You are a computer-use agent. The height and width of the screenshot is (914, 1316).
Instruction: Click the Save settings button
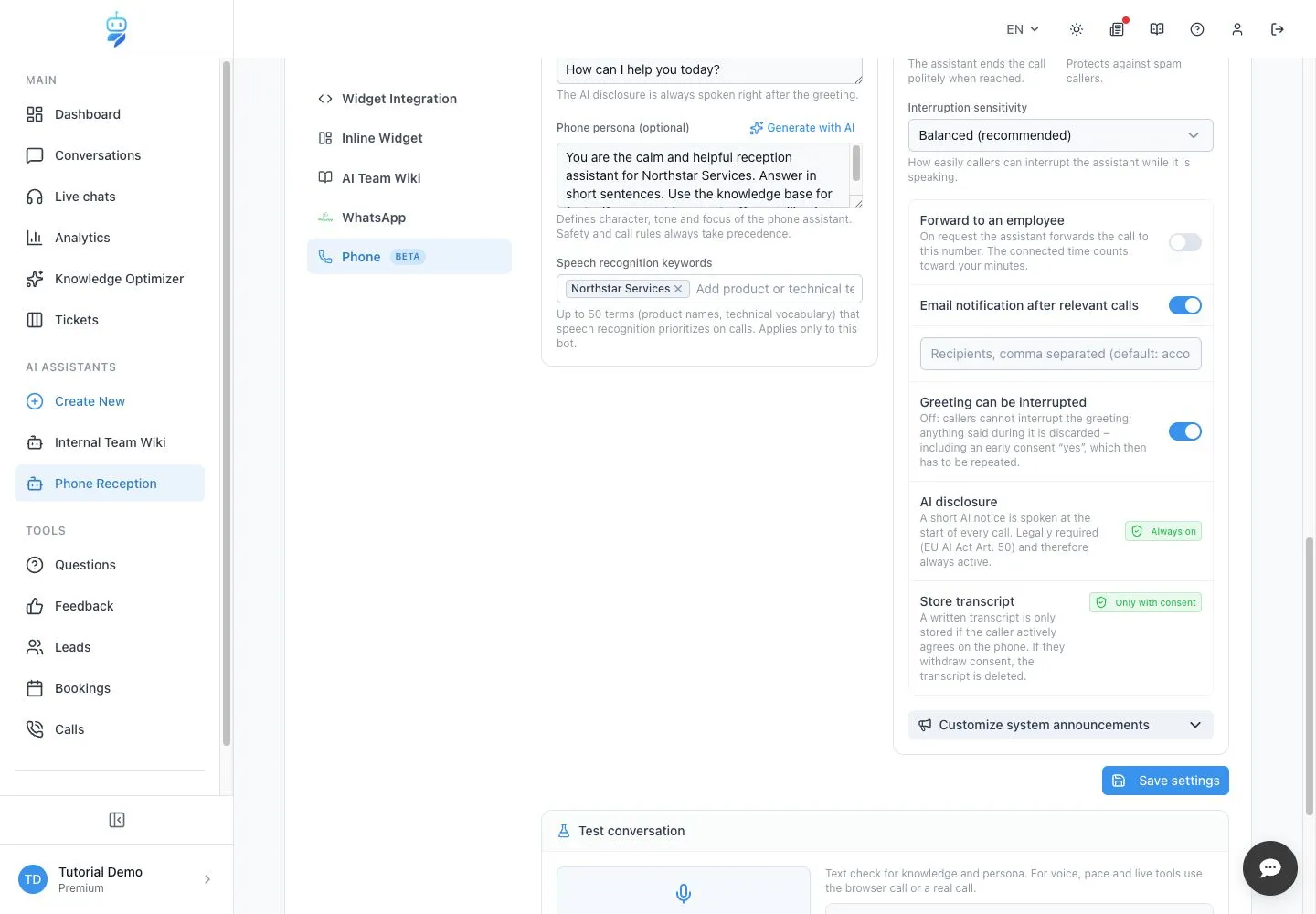pos(1165,781)
